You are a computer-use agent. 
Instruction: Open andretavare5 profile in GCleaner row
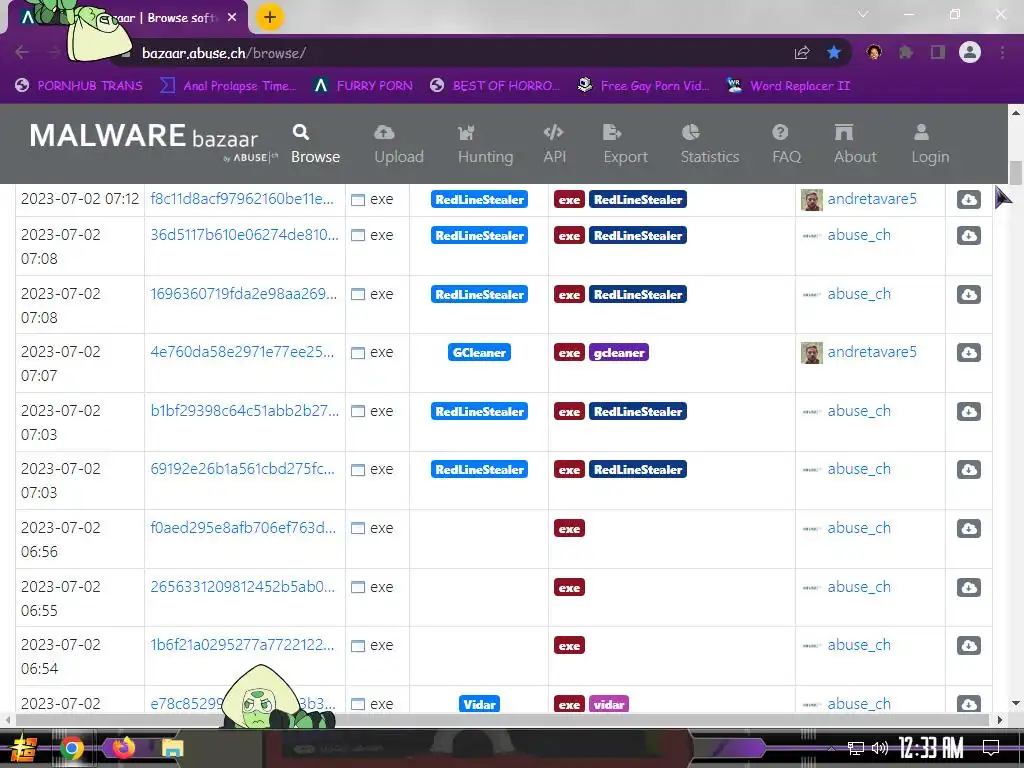872,351
